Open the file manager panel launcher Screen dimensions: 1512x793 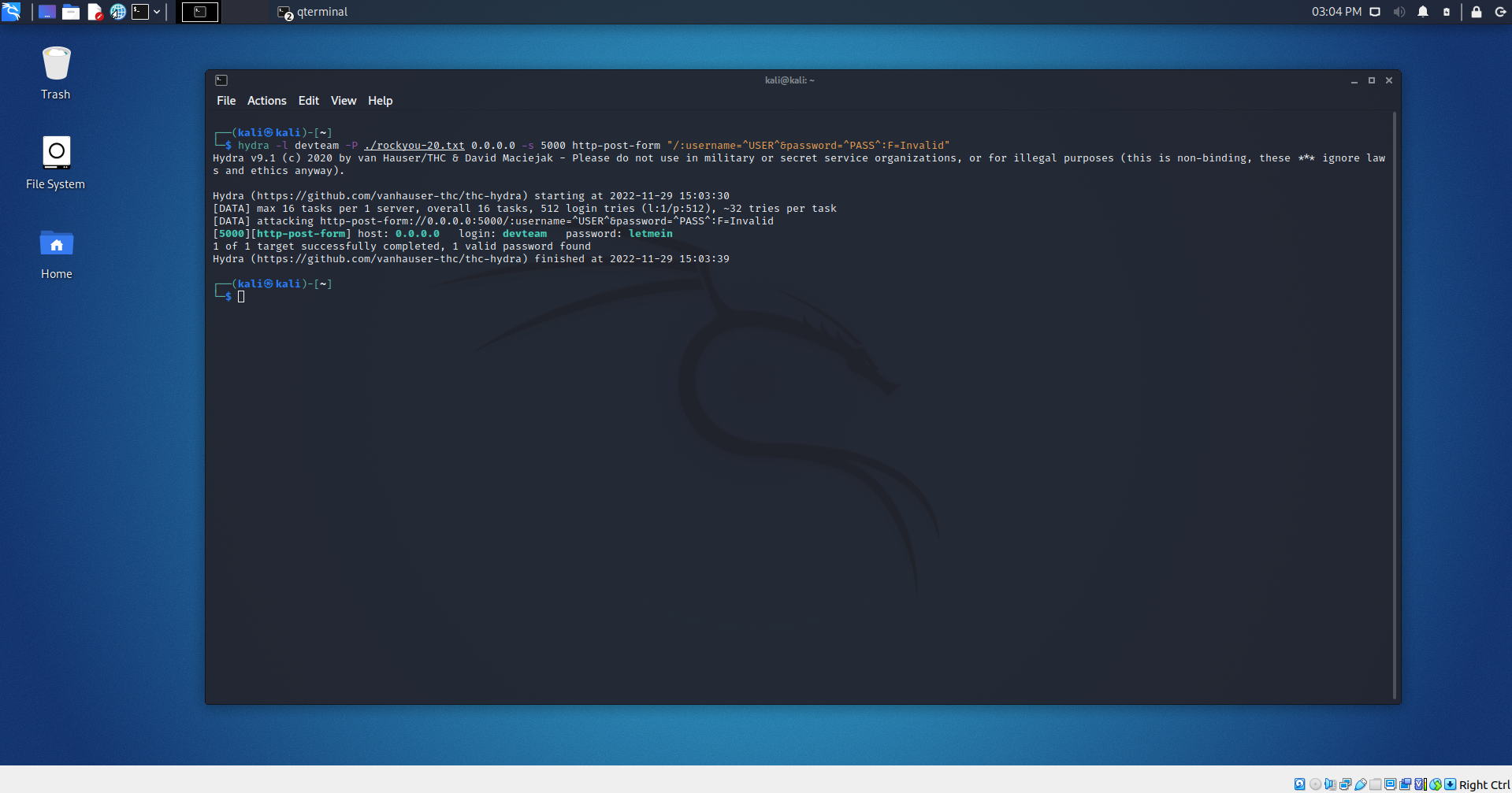pos(71,12)
